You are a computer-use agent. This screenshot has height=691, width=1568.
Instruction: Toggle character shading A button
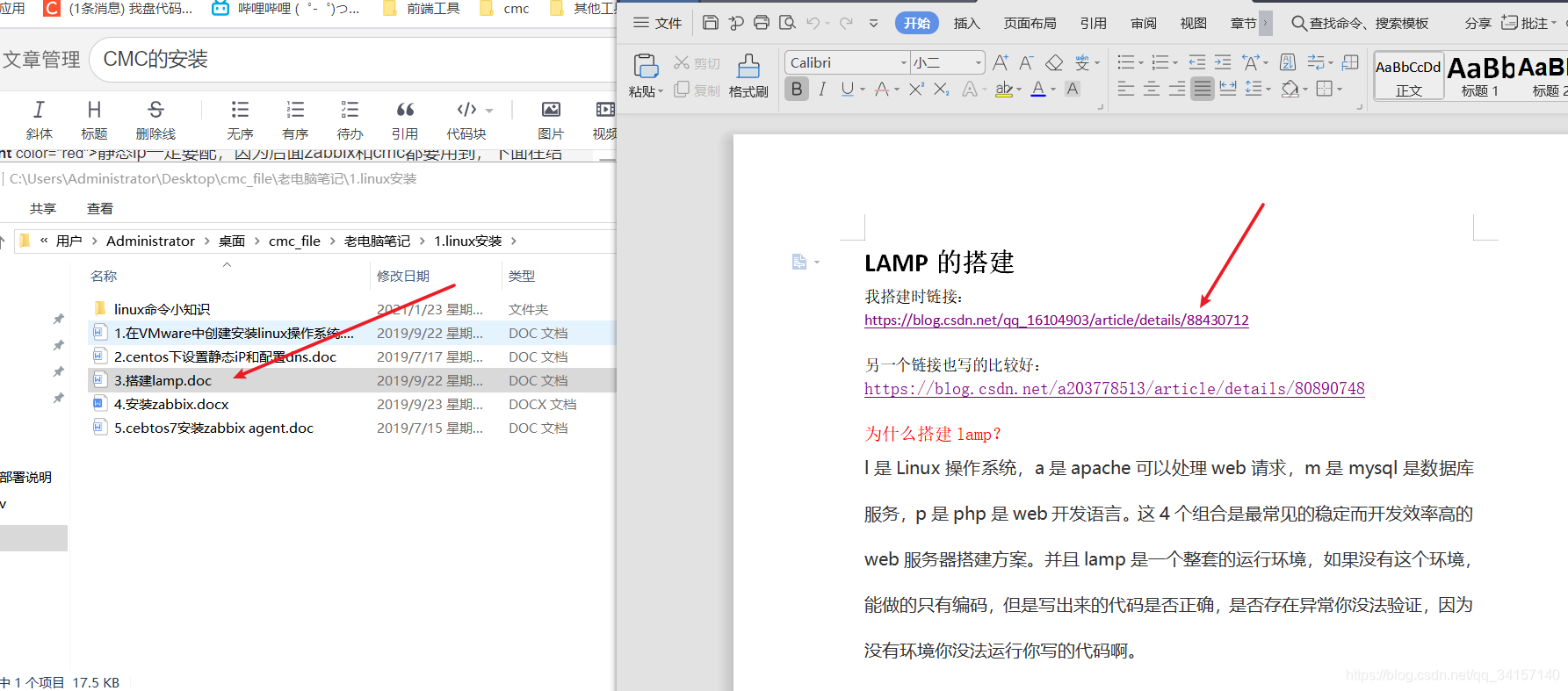[x=1073, y=89]
